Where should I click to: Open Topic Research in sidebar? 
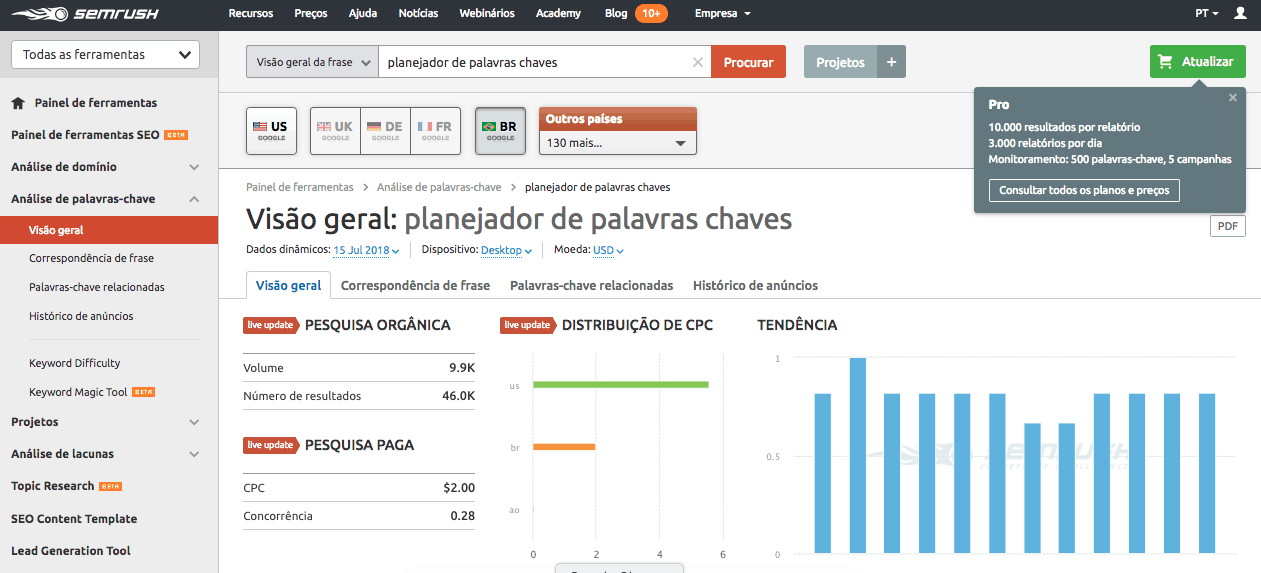tap(52, 486)
